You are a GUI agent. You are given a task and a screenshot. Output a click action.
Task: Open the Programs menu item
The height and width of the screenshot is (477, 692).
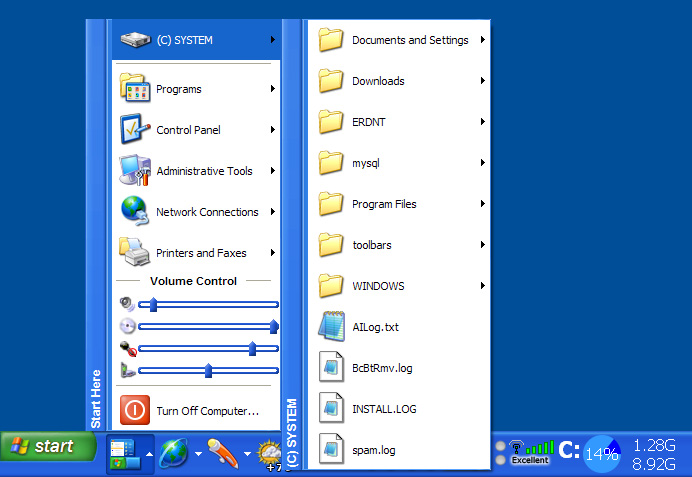point(196,89)
